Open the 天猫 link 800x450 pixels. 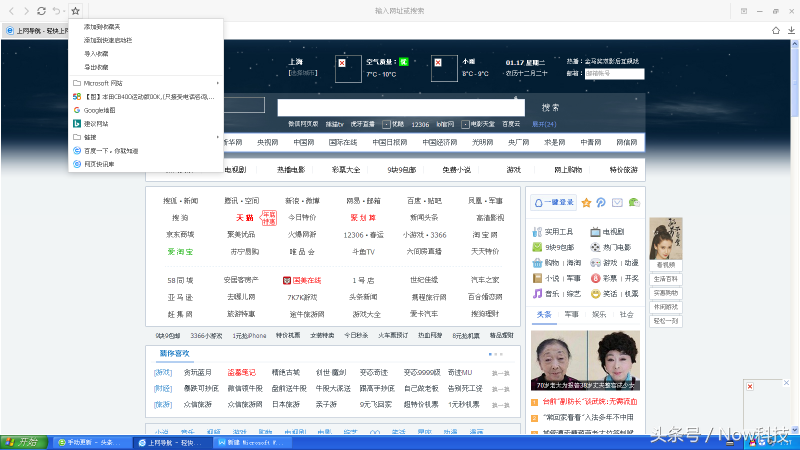pos(245,218)
